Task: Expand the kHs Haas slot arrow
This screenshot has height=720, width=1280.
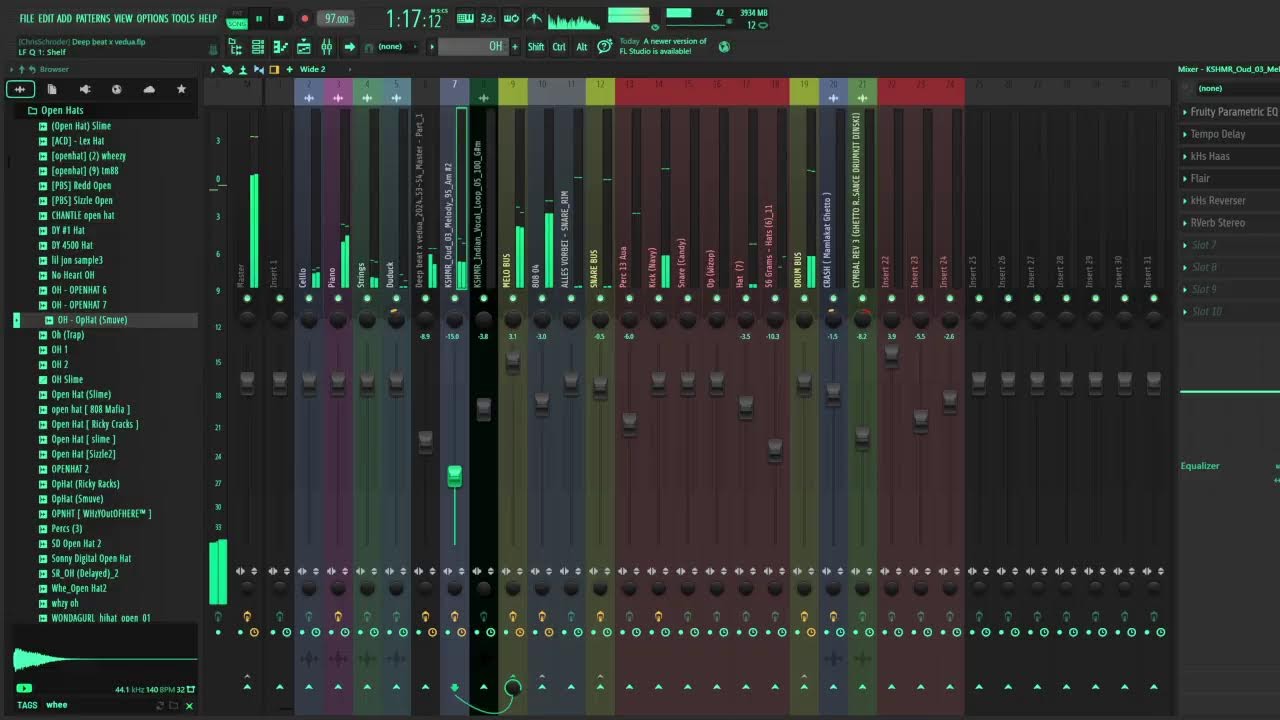Action: (x=1185, y=156)
